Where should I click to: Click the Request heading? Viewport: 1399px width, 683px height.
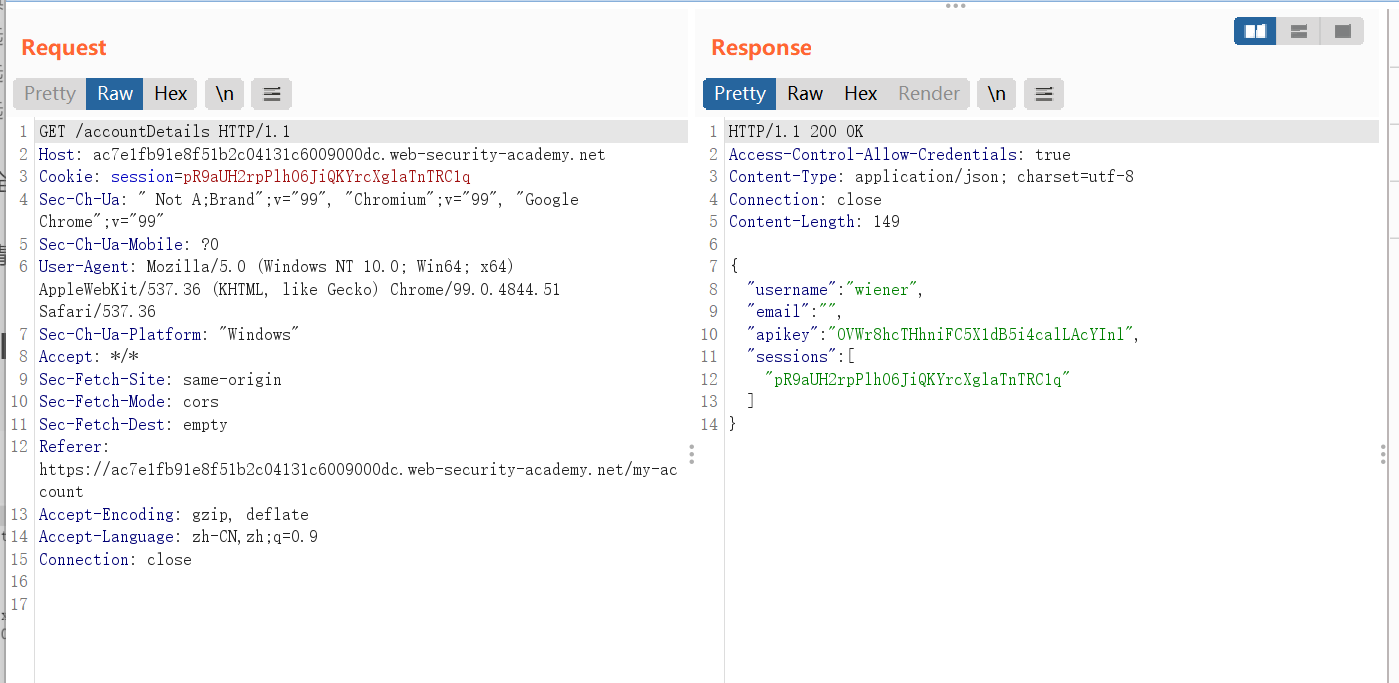pyautogui.click(x=64, y=48)
